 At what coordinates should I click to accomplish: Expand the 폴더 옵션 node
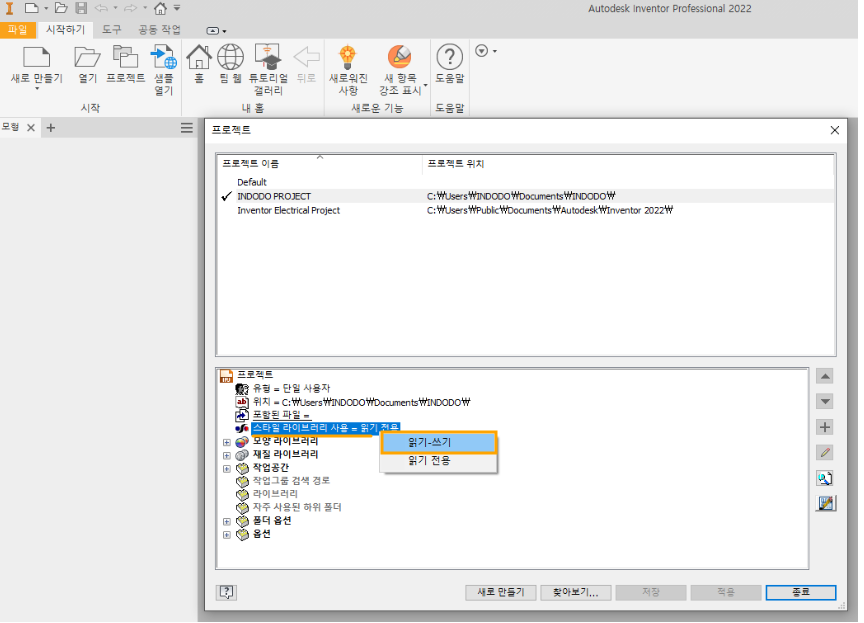(x=226, y=521)
